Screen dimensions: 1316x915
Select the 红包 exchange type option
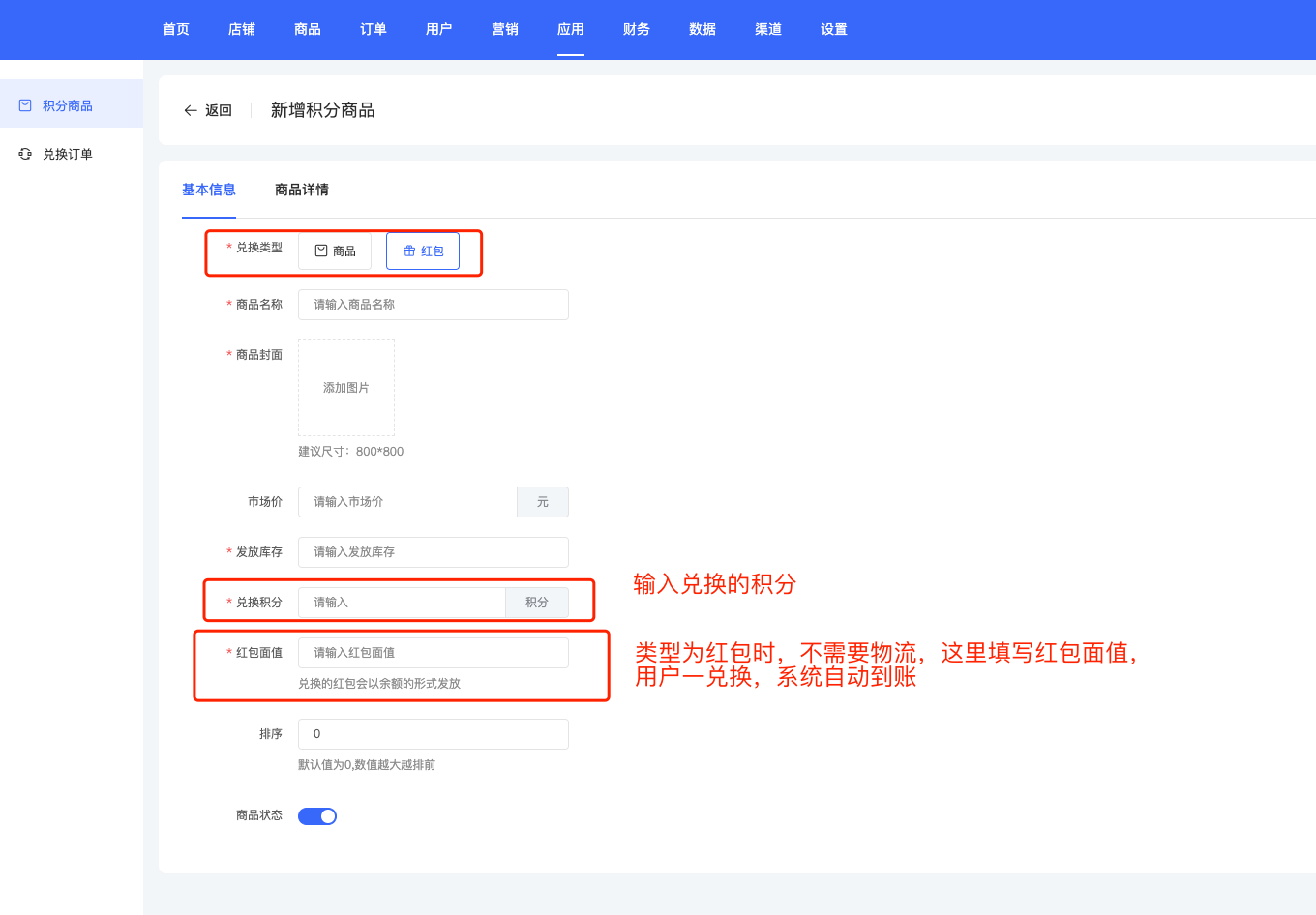423,251
